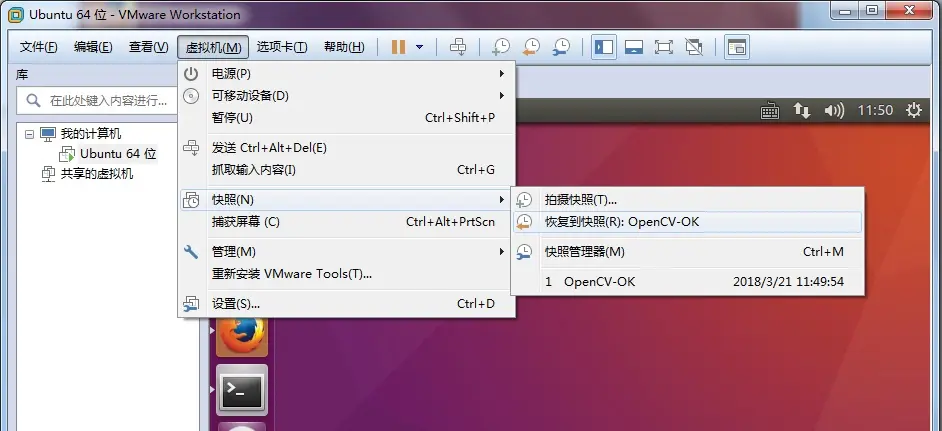Open the 选项卡(T) menu

tap(282, 47)
